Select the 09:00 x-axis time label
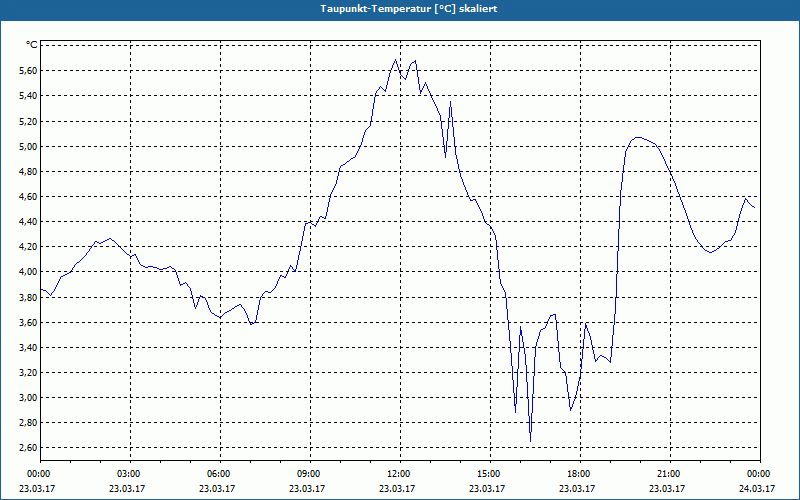Viewport: 800px width, 500px height. pyautogui.click(x=310, y=474)
